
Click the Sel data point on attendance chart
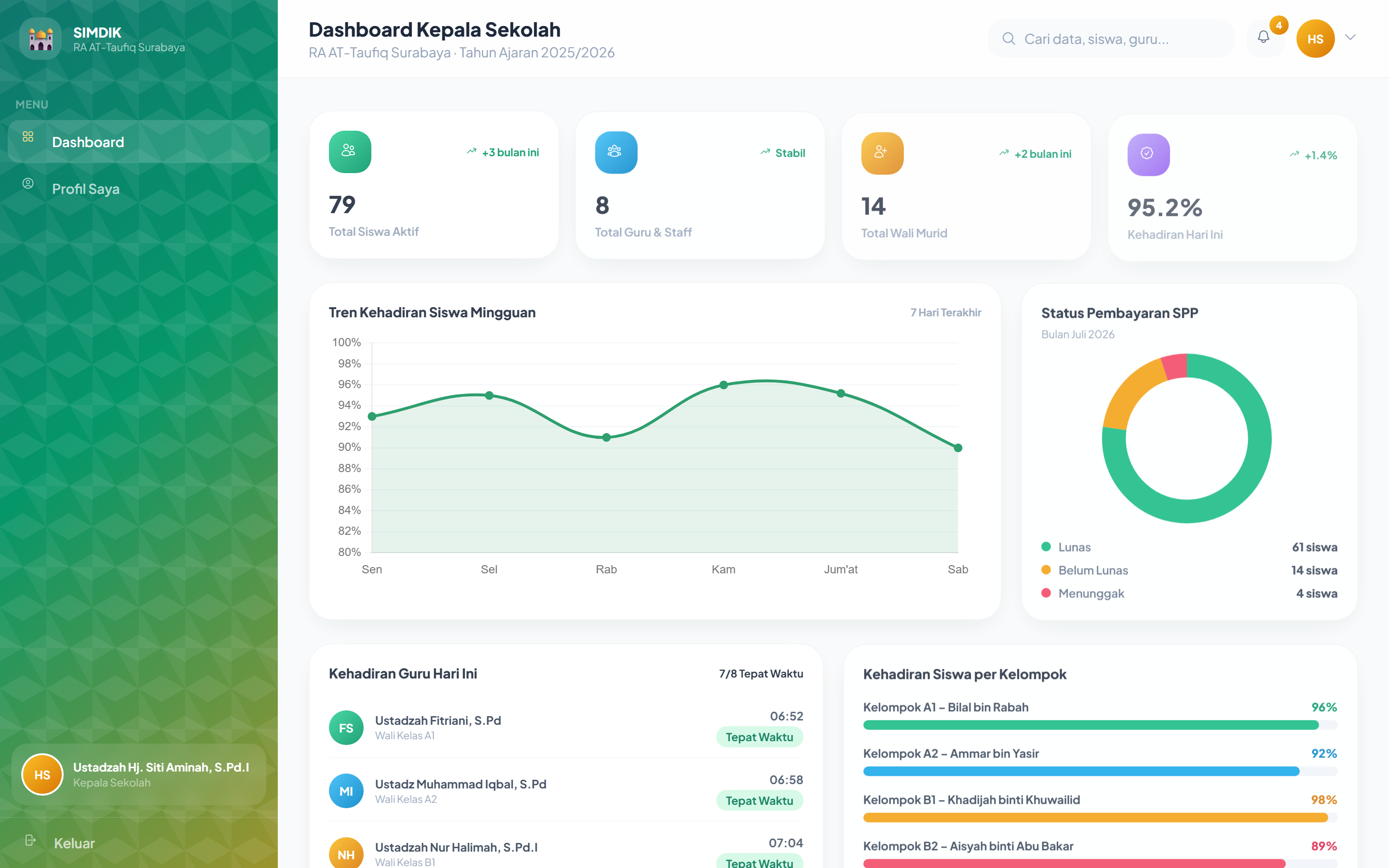[489, 395]
